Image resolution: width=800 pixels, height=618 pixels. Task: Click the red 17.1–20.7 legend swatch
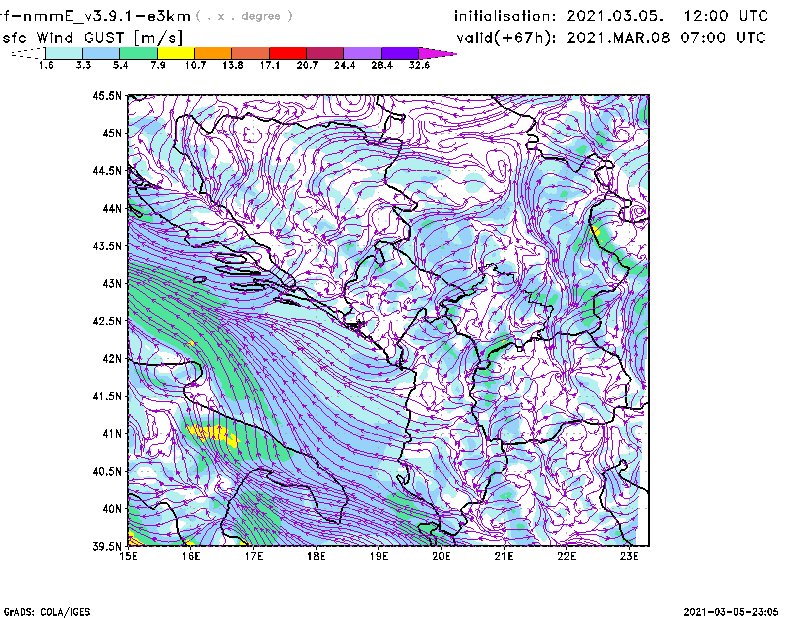[288, 53]
